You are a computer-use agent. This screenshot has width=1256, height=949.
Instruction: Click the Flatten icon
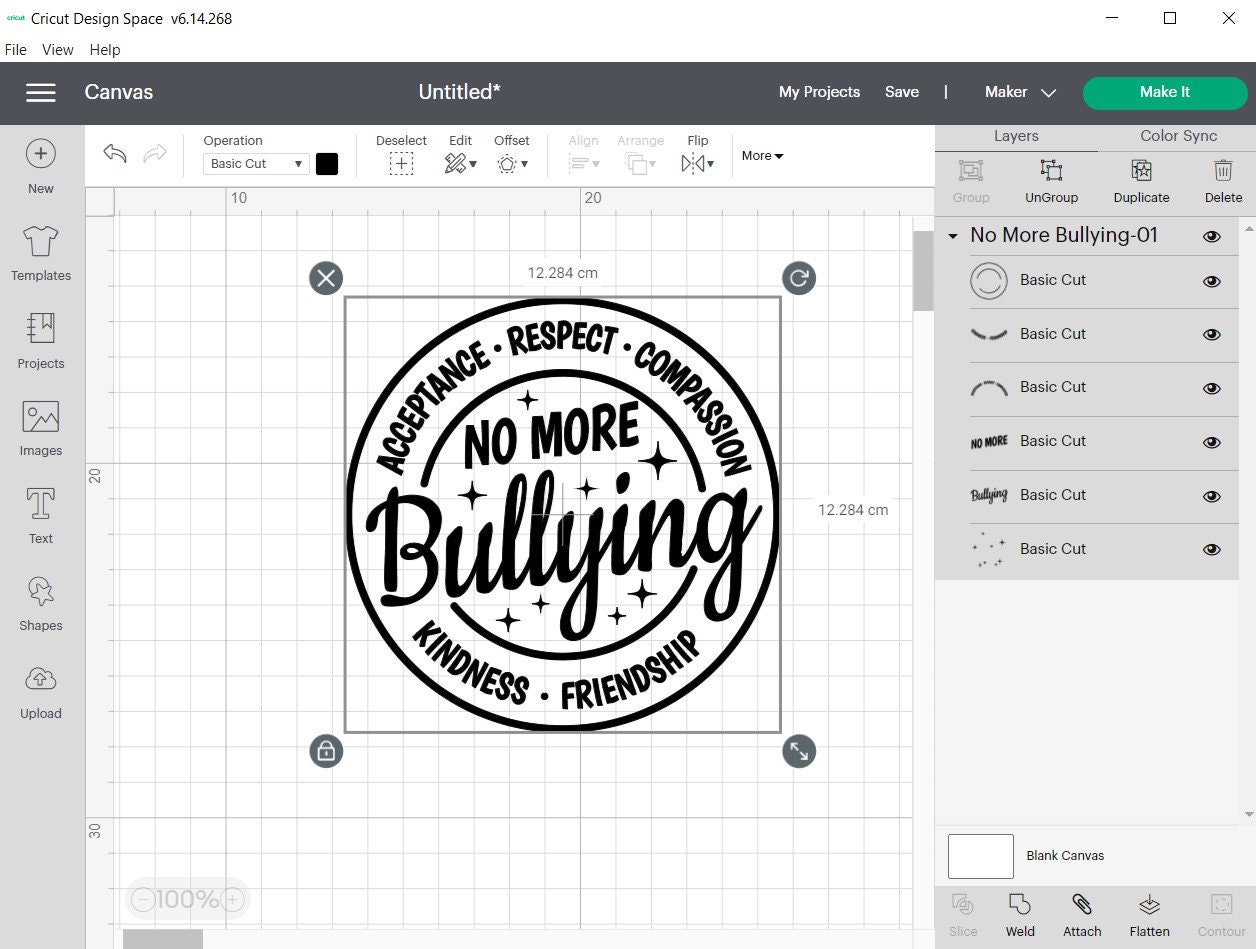1149,913
